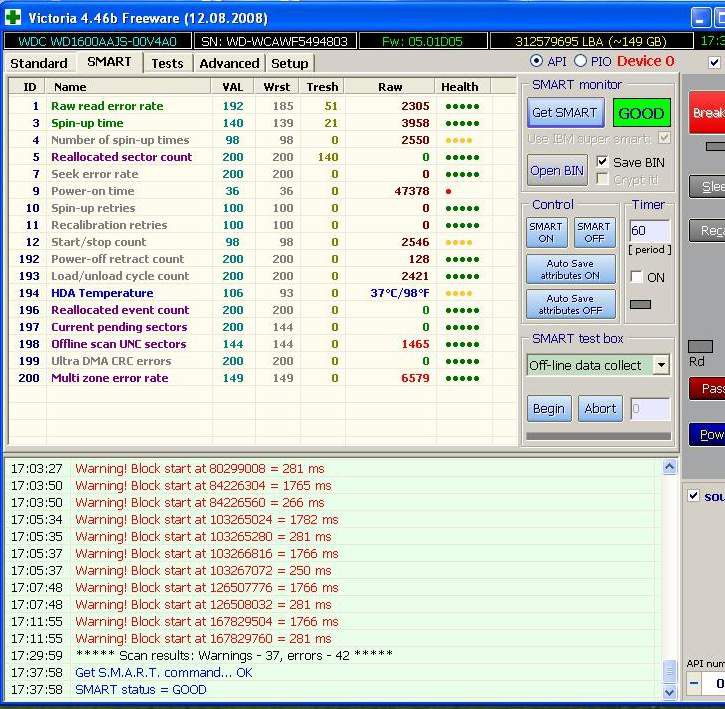This screenshot has width=725, height=709.
Task: Click the field next to Abort
Action: 650,409
